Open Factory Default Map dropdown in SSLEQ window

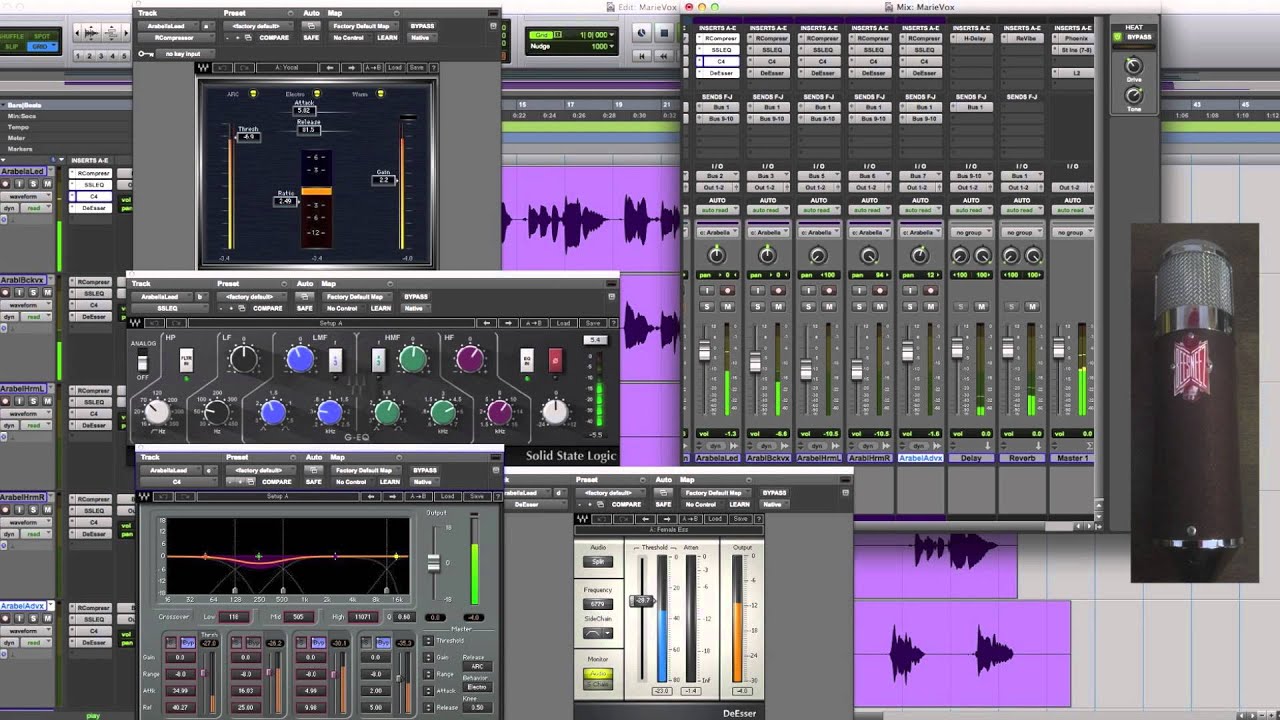coord(355,297)
